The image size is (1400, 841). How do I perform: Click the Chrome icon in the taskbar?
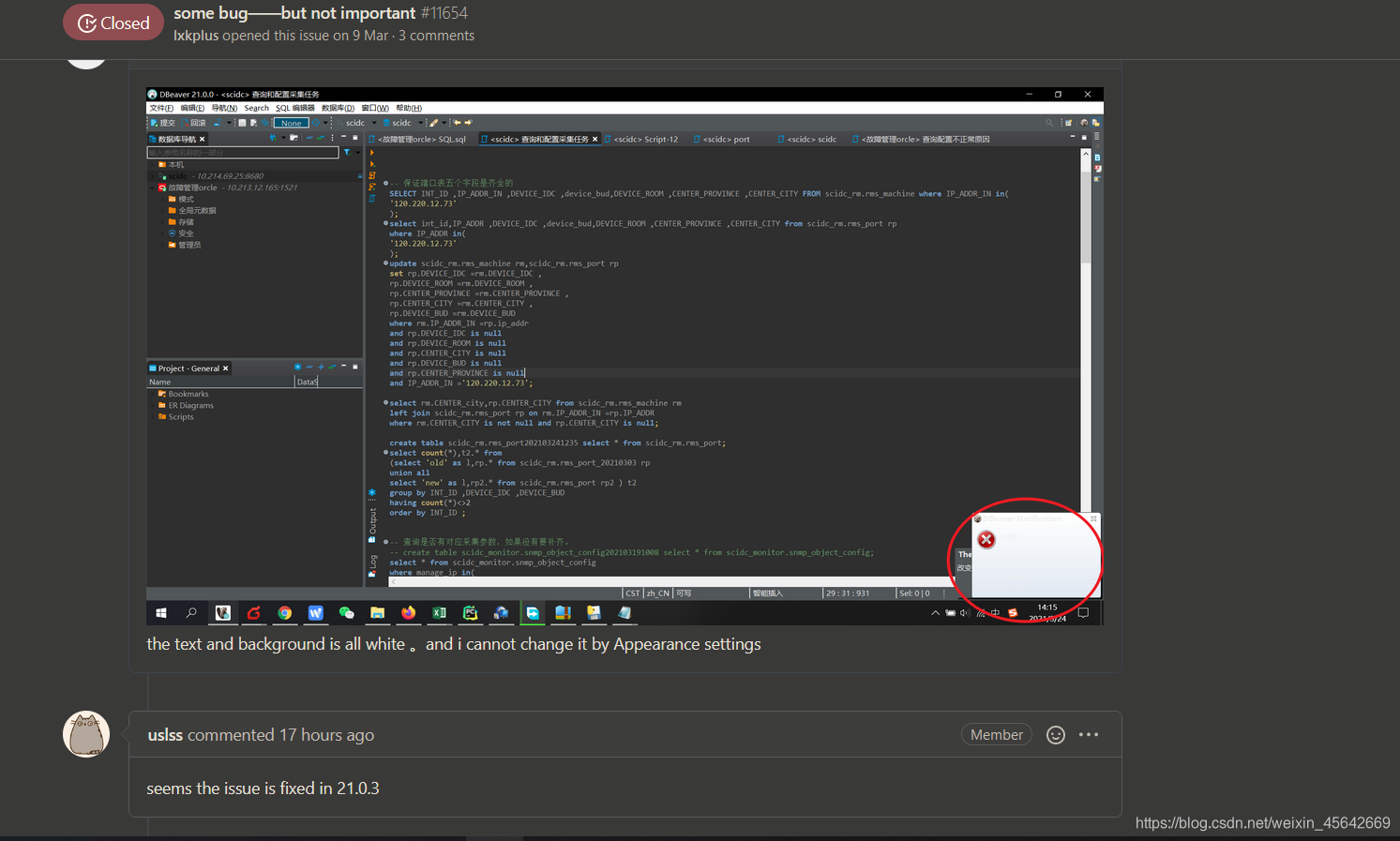284,613
